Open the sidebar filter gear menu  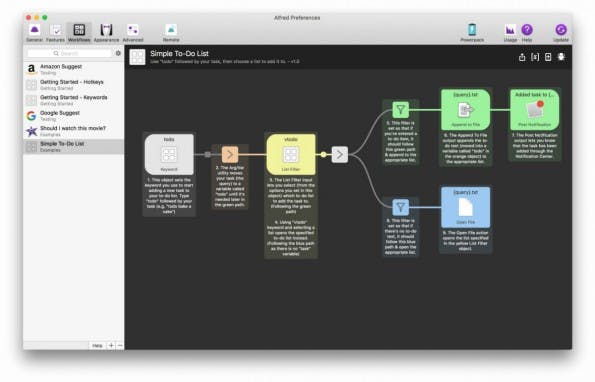[118, 53]
